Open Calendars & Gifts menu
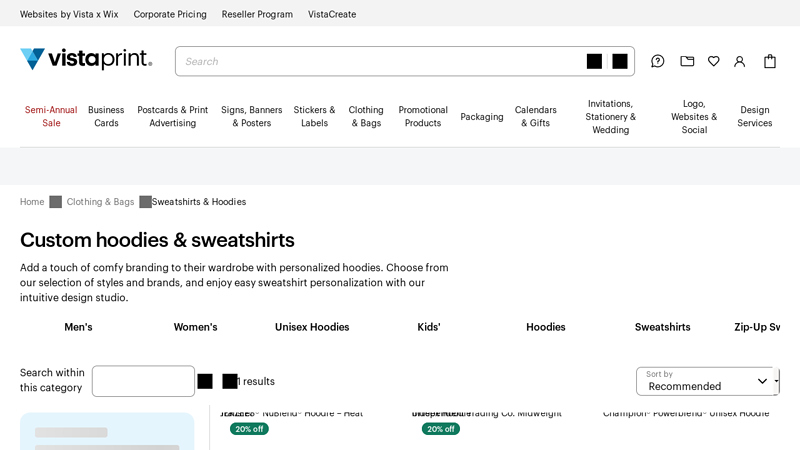The height and width of the screenshot is (450, 800). point(535,116)
